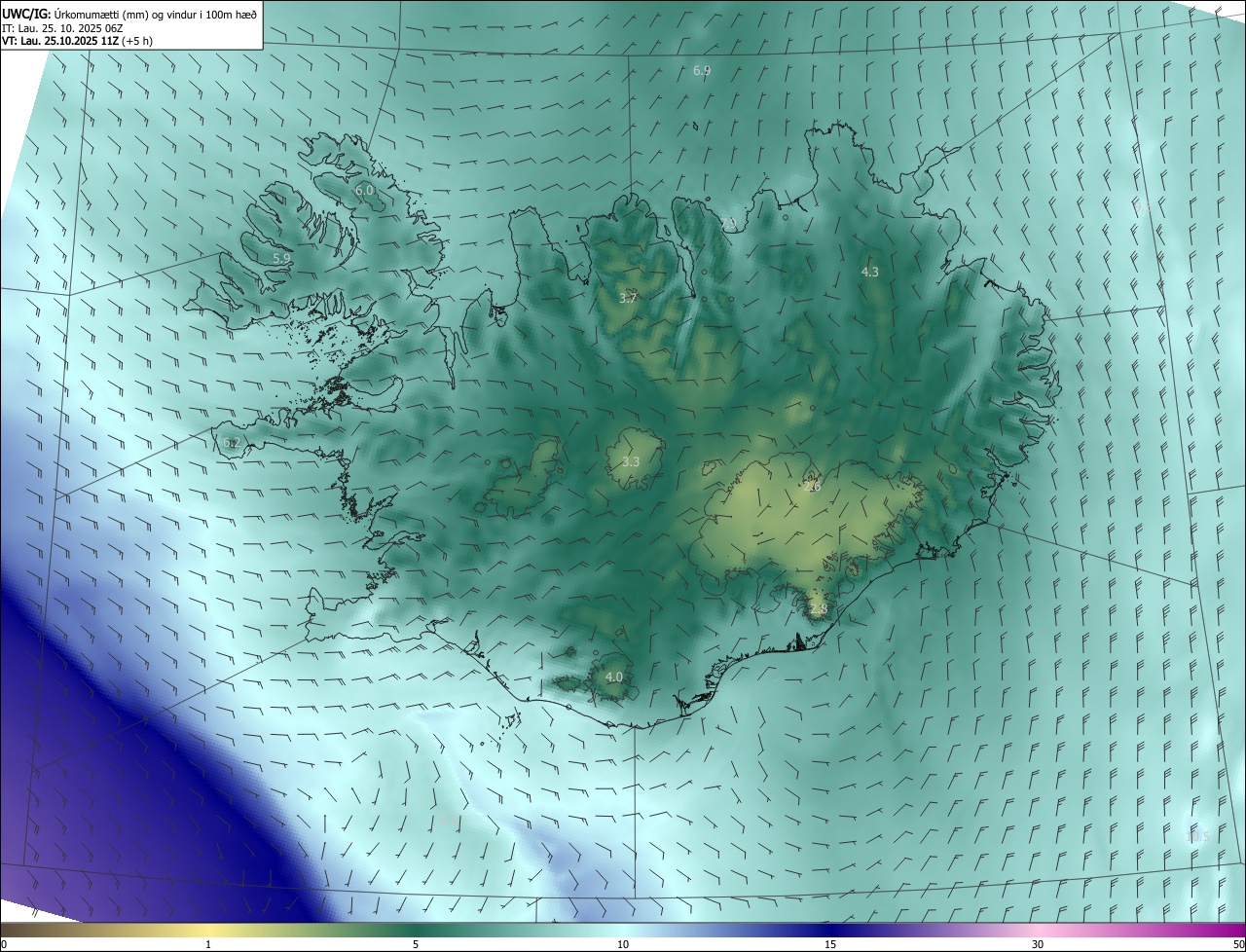Click the 2.6 value label on the glacier

pos(812,487)
